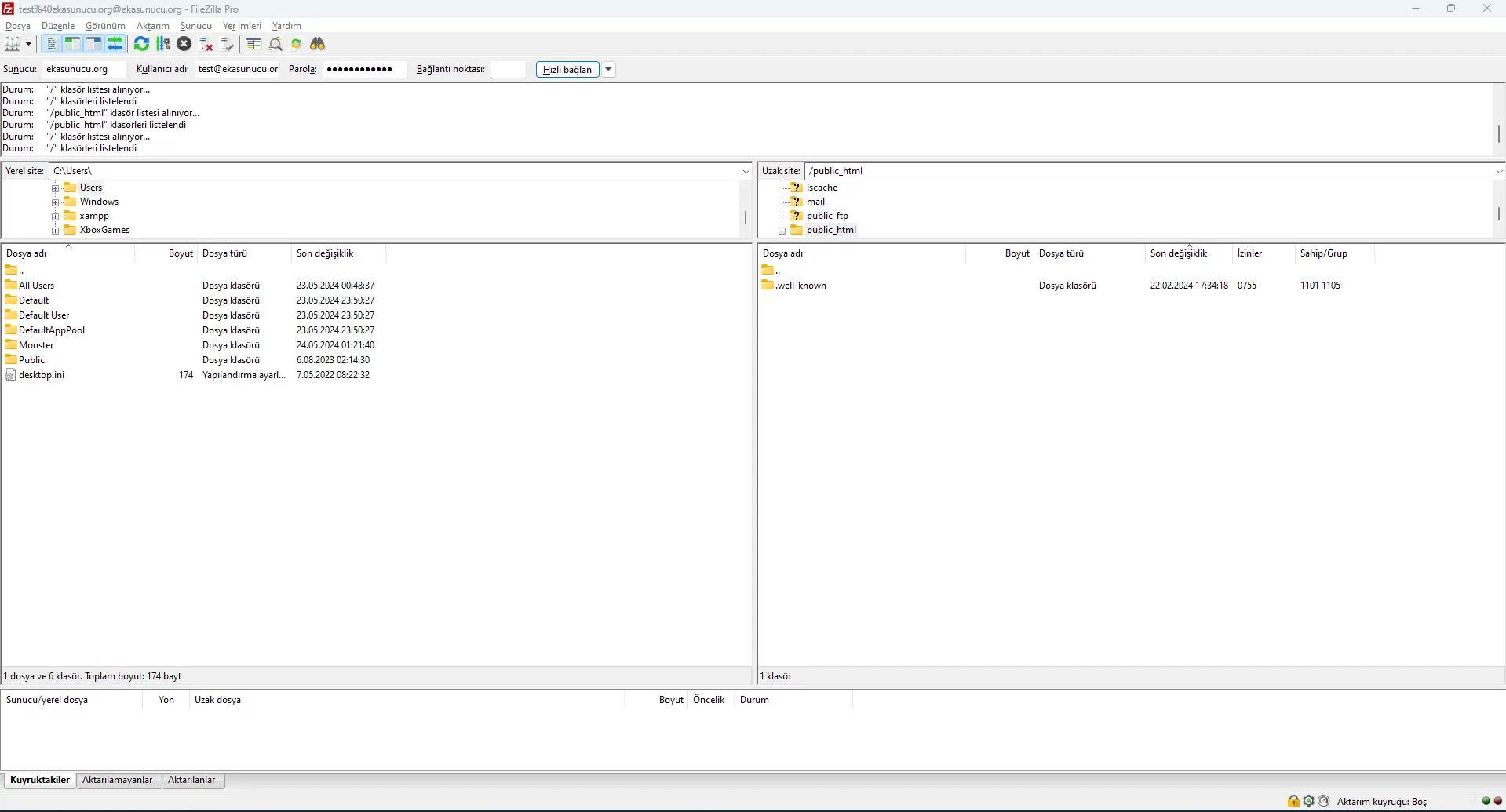The width and height of the screenshot is (1506, 812).
Task: Click the speed limit gauge icon
Action: (1324, 801)
